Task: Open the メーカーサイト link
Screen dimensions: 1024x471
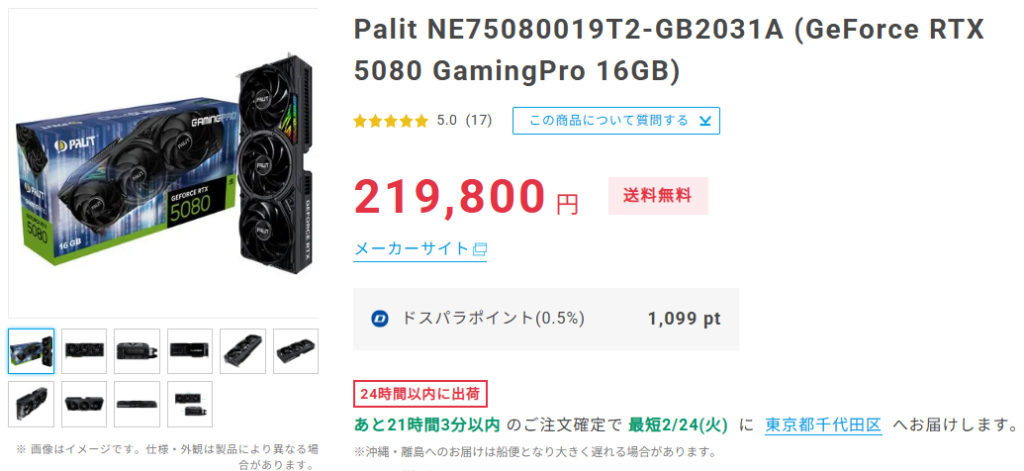Action: click(411, 249)
